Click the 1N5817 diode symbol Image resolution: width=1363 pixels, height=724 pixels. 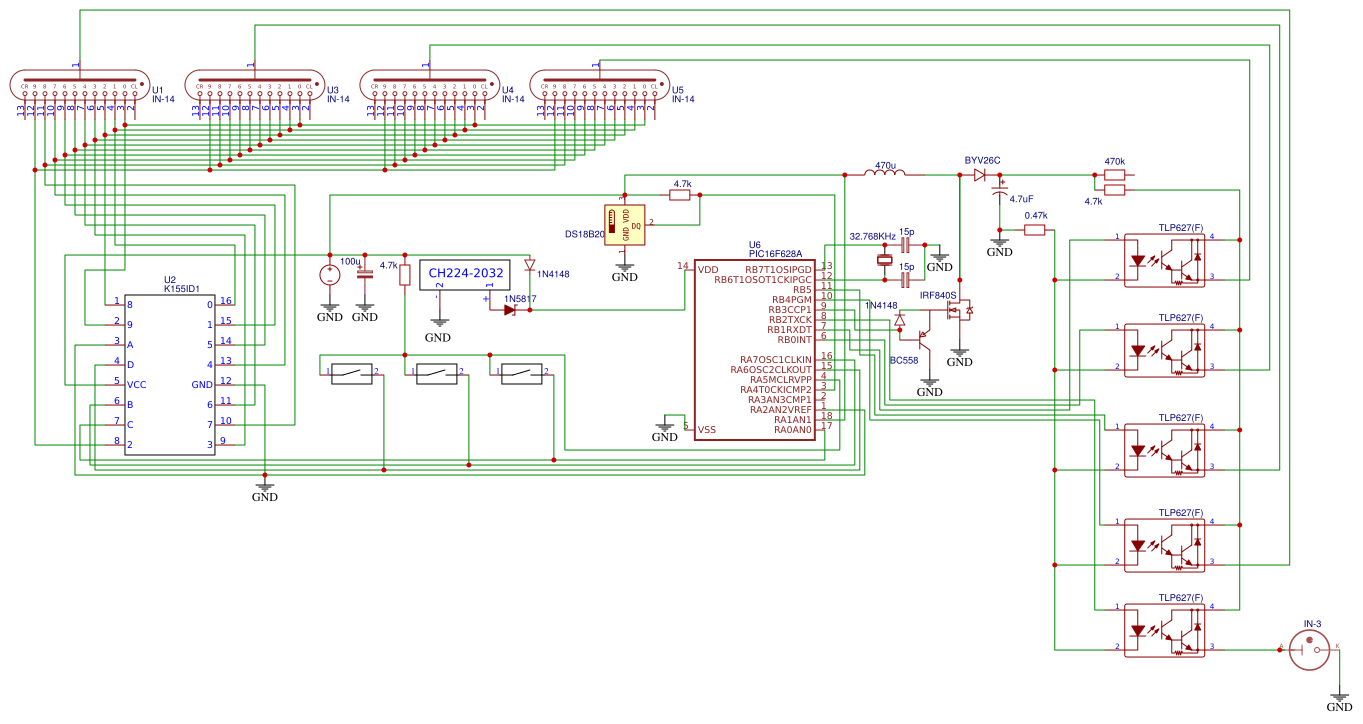click(510, 310)
